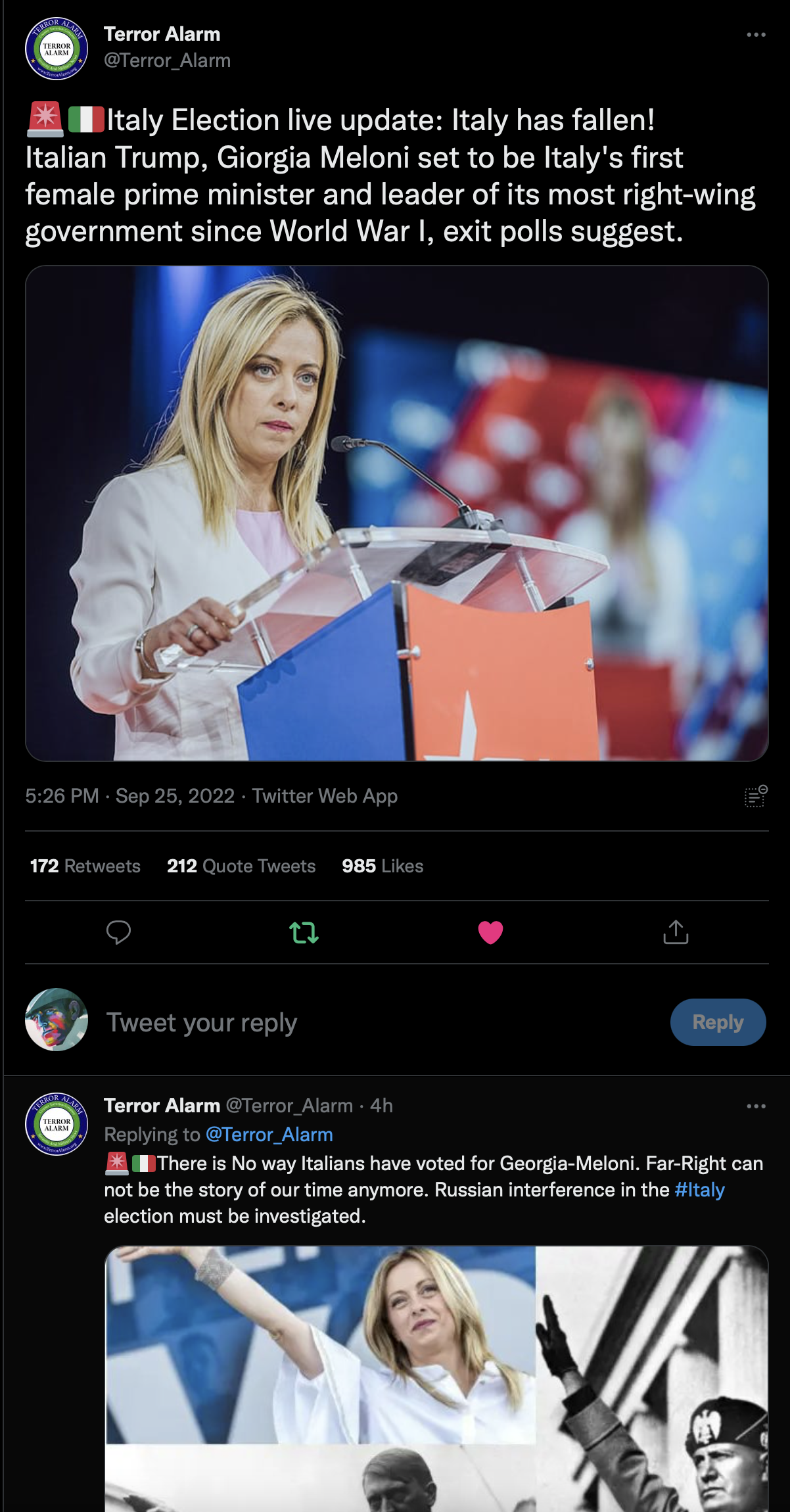The width and height of the screenshot is (790, 1512).
Task: Click your own profile avatar next to the reply box
Action: (57, 1020)
